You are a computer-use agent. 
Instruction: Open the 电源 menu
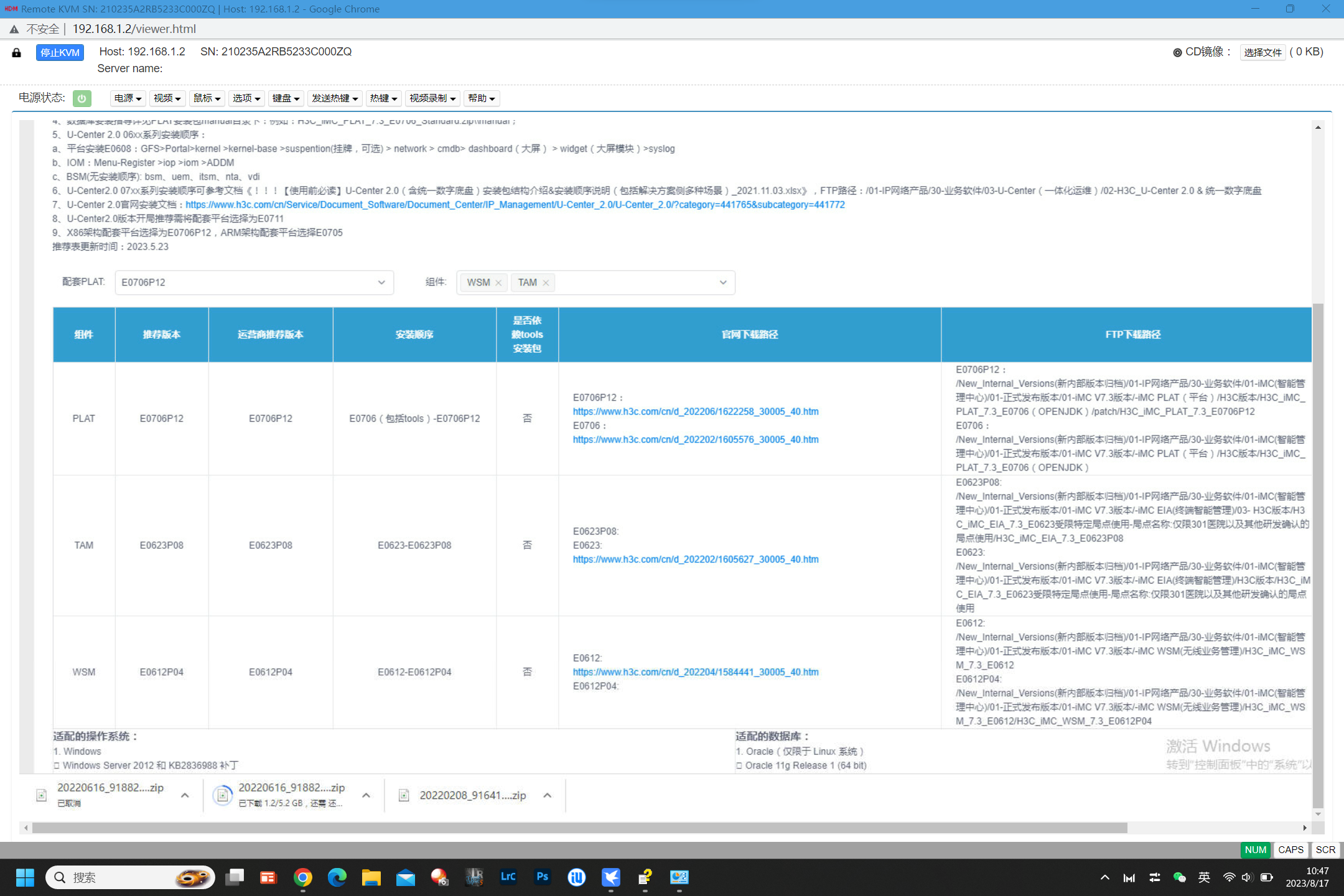coord(128,98)
